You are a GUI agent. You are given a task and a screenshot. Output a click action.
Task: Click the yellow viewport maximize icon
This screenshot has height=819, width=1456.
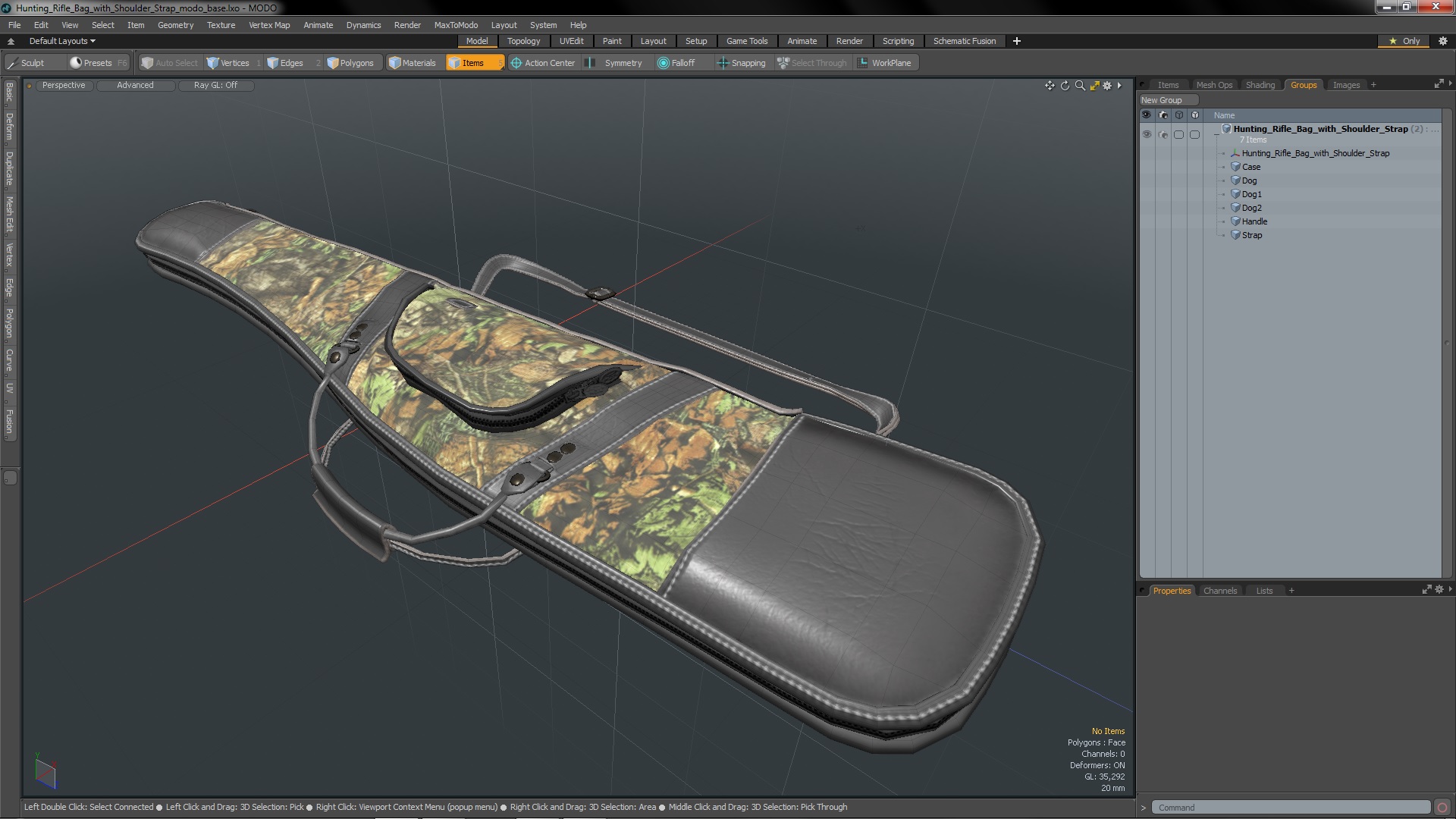coord(1094,86)
